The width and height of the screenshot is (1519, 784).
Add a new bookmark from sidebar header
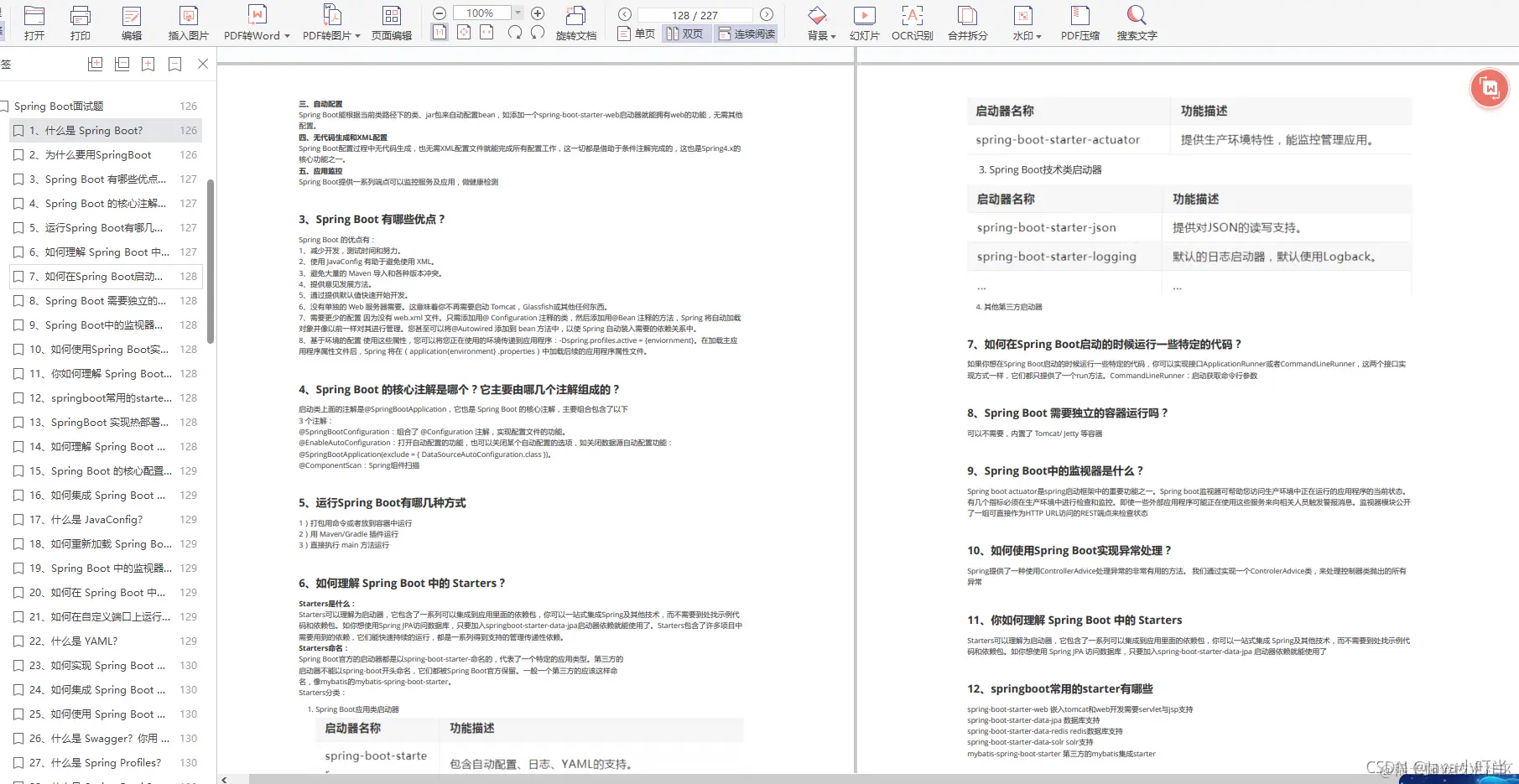(x=148, y=64)
